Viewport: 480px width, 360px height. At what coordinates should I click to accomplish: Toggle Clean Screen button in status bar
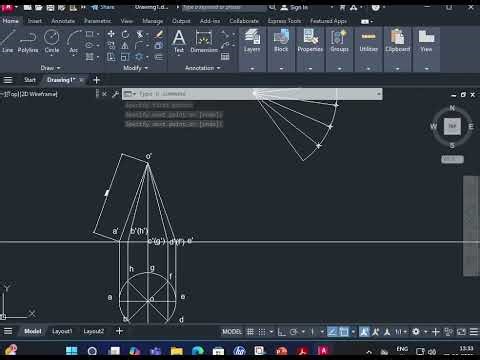pos(461,332)
